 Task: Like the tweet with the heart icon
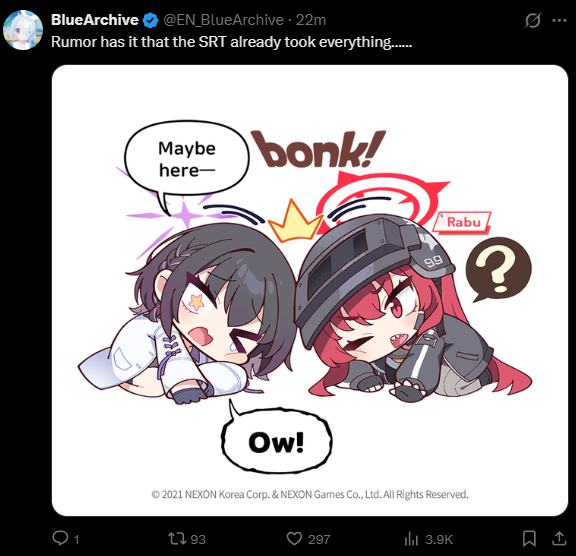click(x=294, y=539)
